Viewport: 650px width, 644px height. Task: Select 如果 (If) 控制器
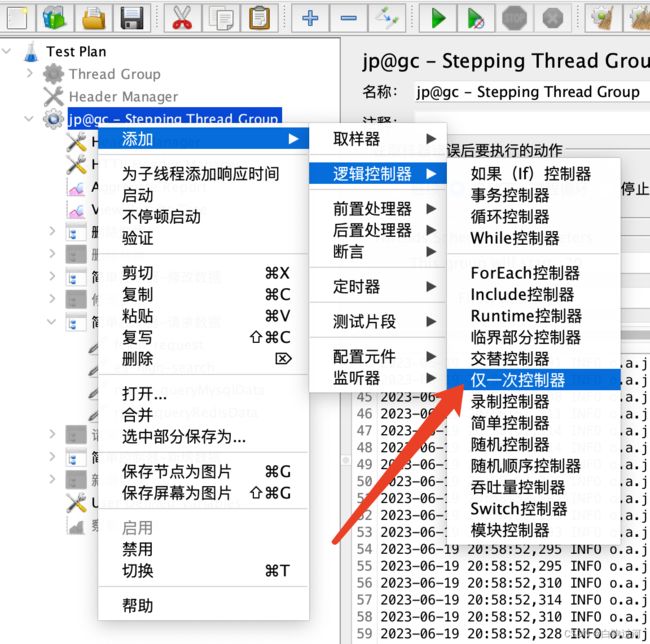point(534,174)
